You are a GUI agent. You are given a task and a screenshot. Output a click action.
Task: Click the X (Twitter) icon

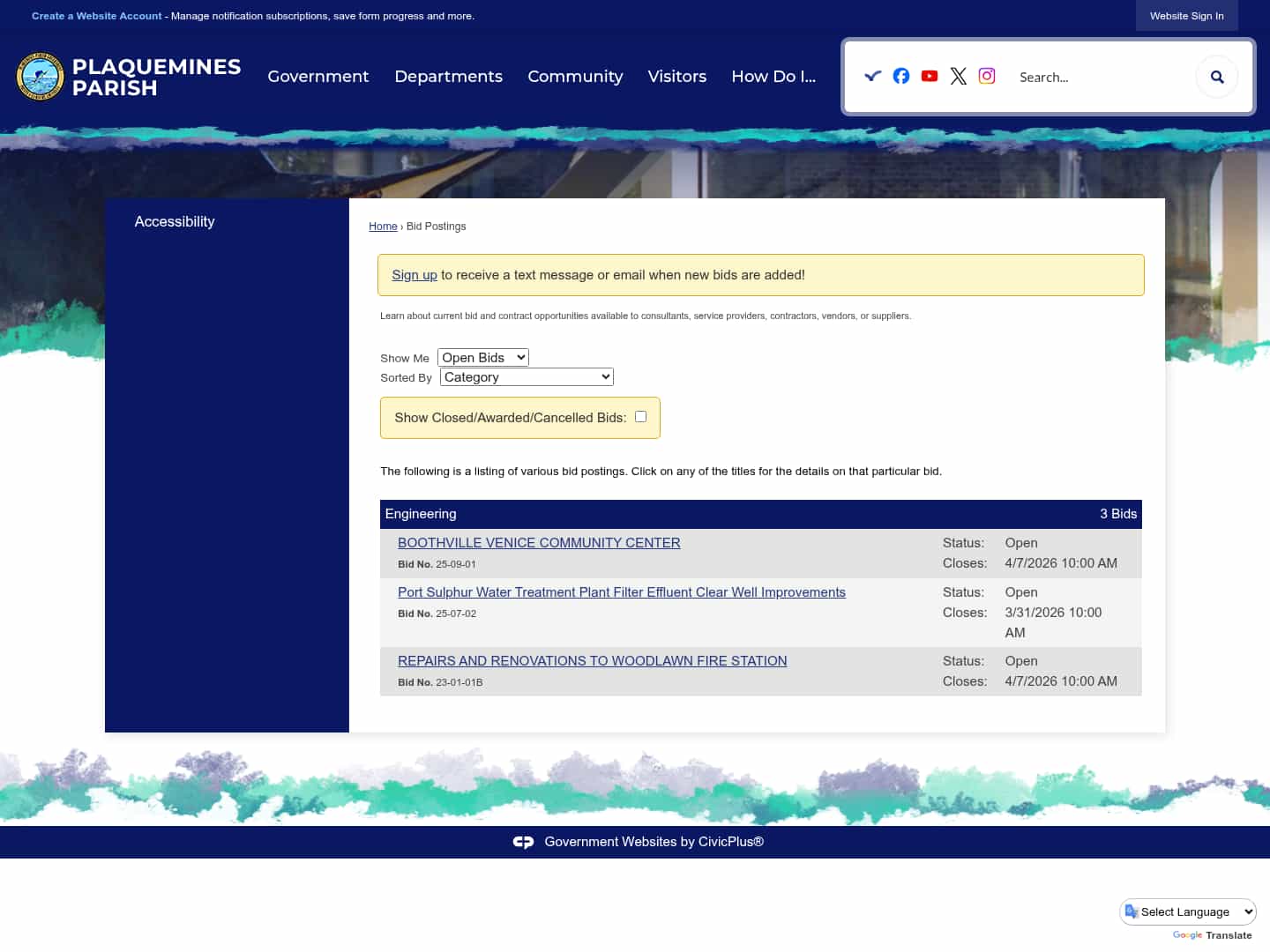(959, 76)
